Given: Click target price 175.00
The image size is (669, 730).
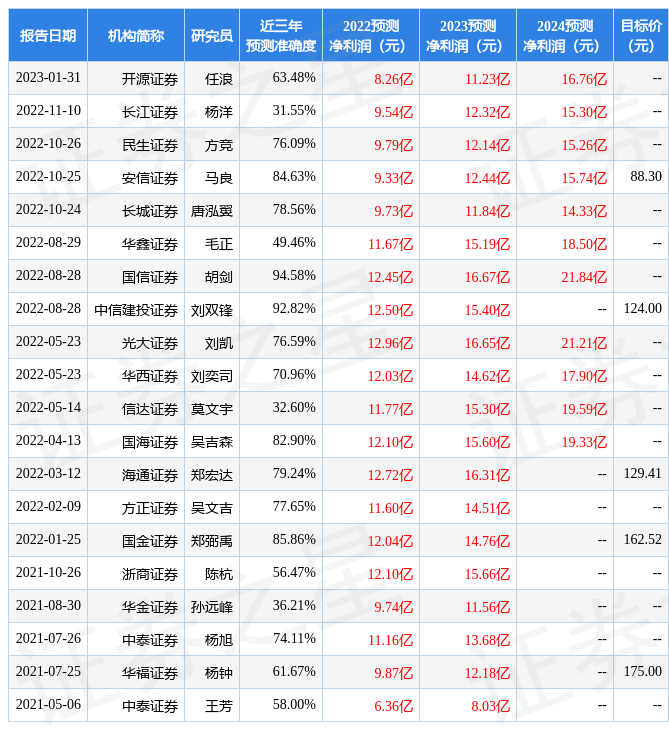Looking at the screenshot, I should (642, 672).
